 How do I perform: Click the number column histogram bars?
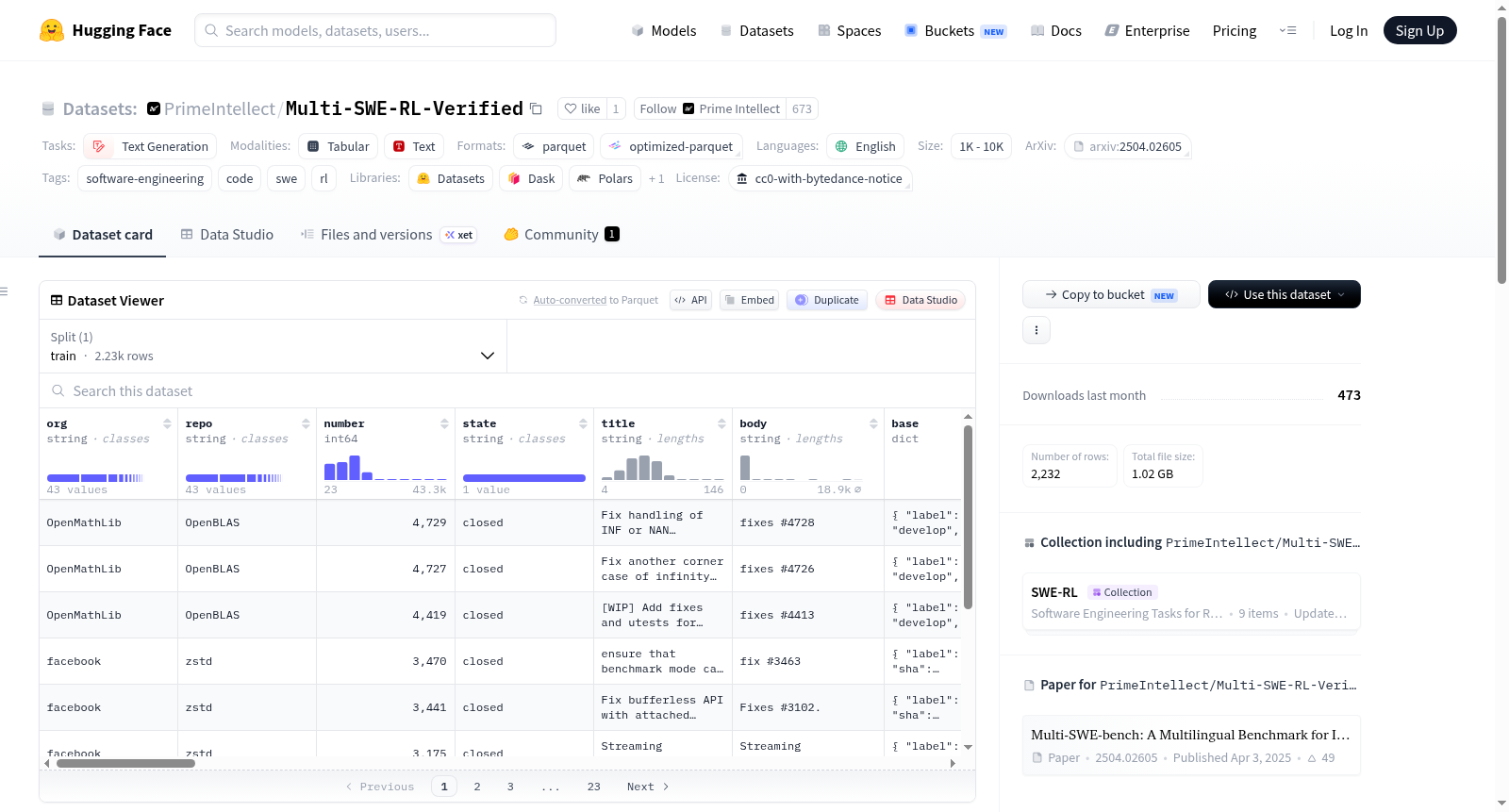pos(385,468)
